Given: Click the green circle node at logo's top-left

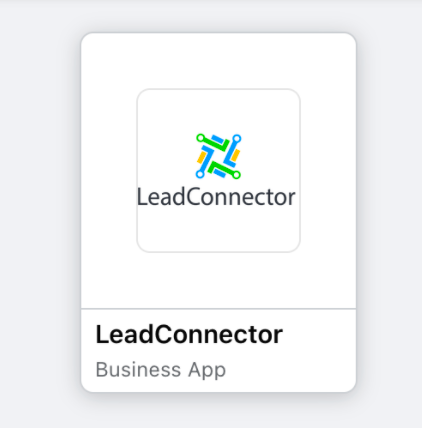Looking at the screenshot, I should click(x=200, y=138).
